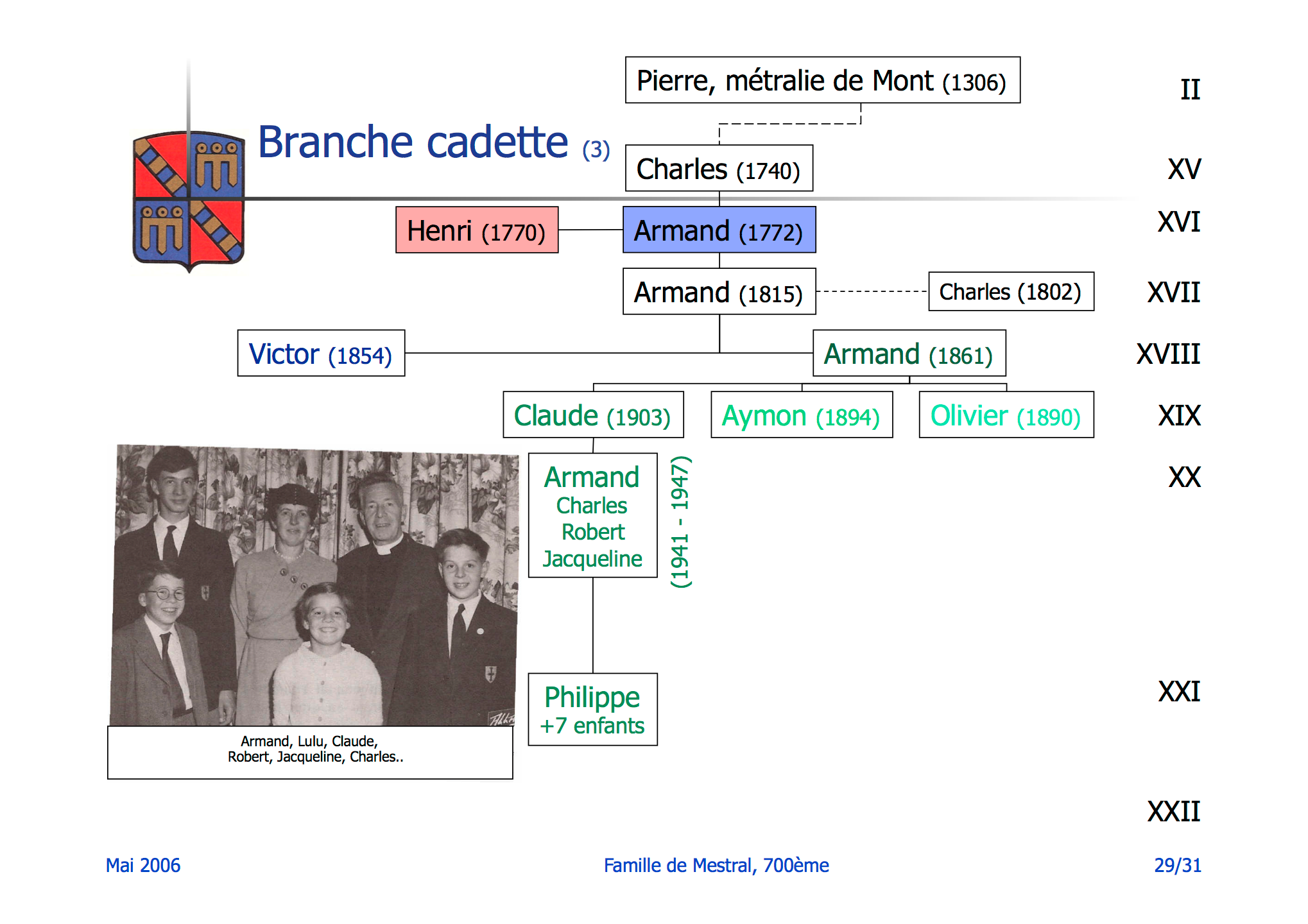Click the generation label XVIII
The image size is (1308, 924).
tap(1168, 354)
